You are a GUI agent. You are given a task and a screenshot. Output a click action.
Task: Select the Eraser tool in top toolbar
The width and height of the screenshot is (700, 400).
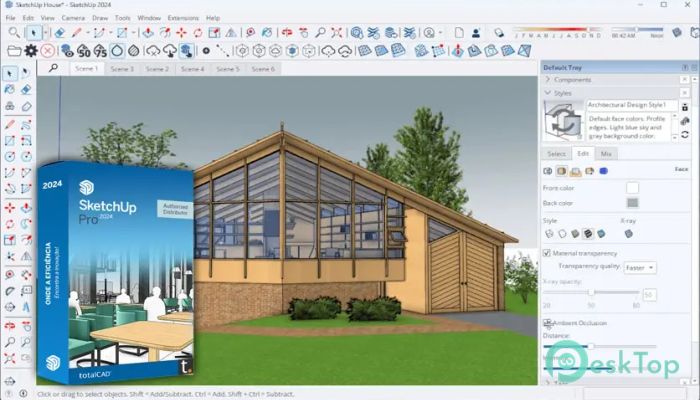click(60, 33)
